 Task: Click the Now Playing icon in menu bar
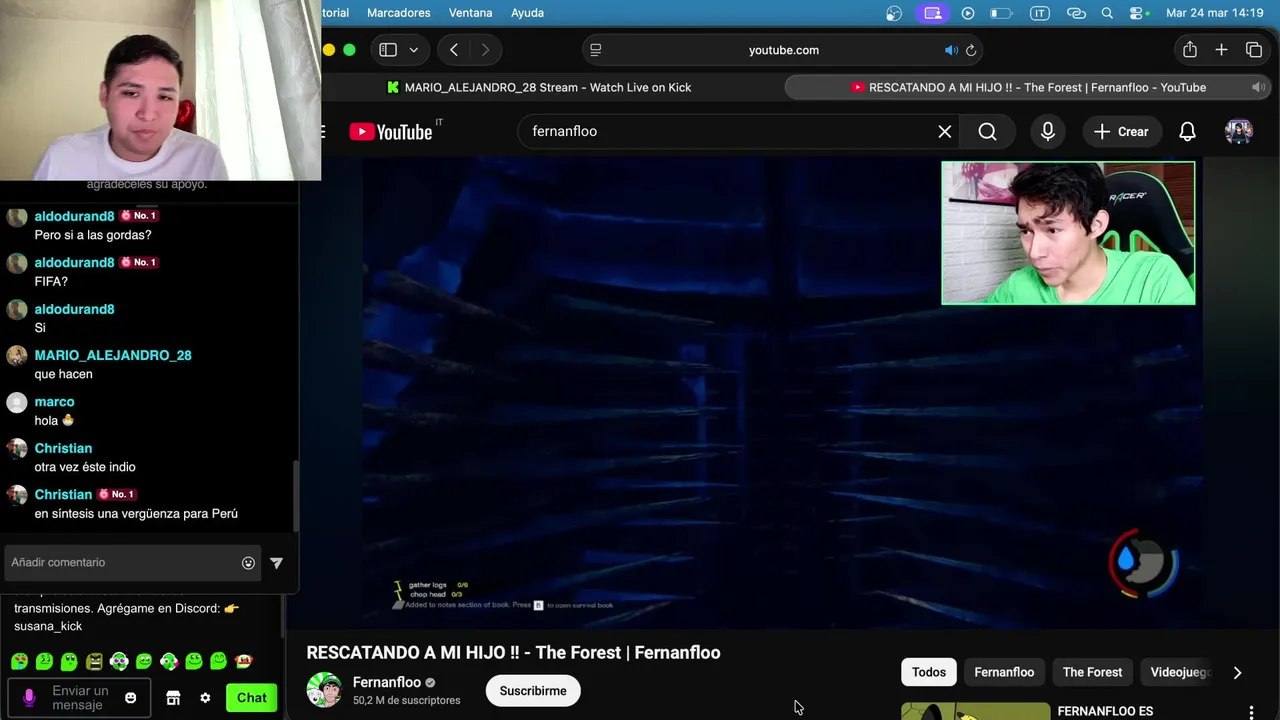967,13
